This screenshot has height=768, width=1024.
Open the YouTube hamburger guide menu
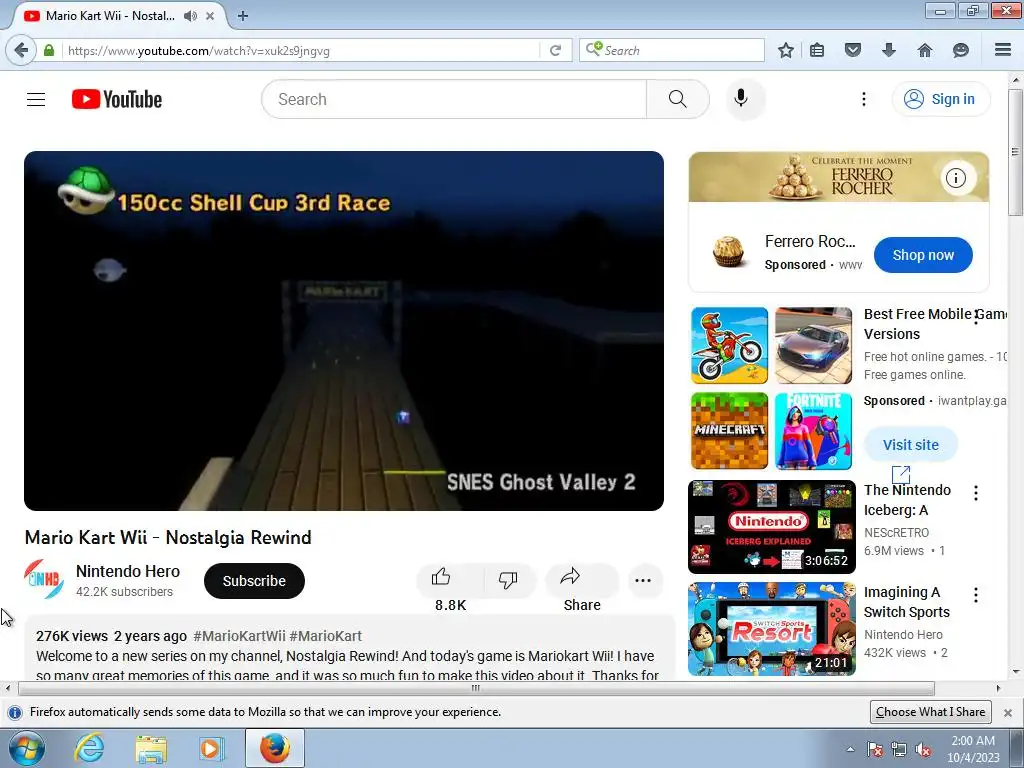point(36,99)
